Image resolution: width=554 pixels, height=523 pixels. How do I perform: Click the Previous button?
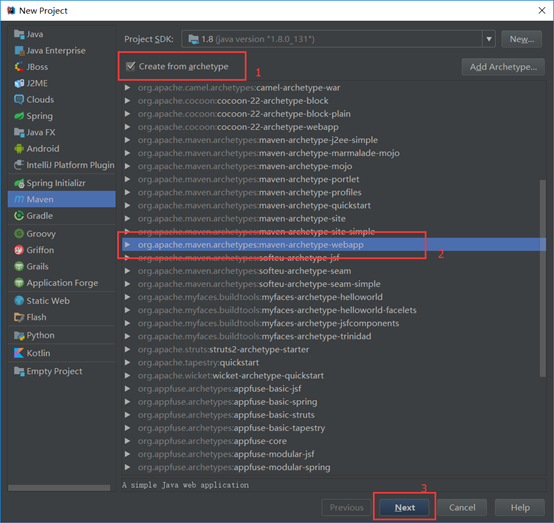346,507
